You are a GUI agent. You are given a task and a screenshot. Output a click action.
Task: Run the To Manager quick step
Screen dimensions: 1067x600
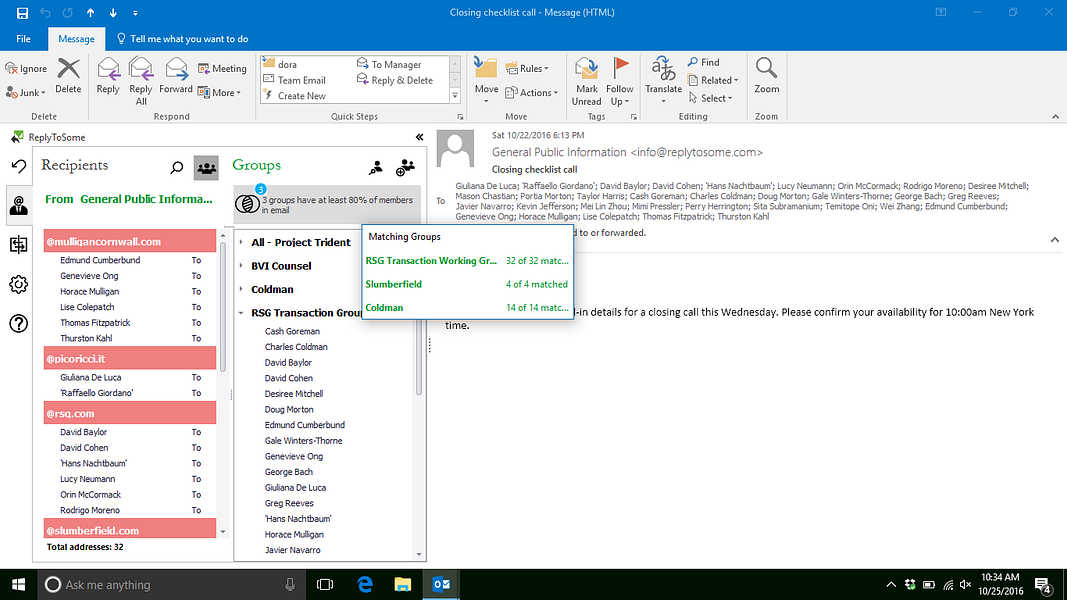[x=389, y=64]
